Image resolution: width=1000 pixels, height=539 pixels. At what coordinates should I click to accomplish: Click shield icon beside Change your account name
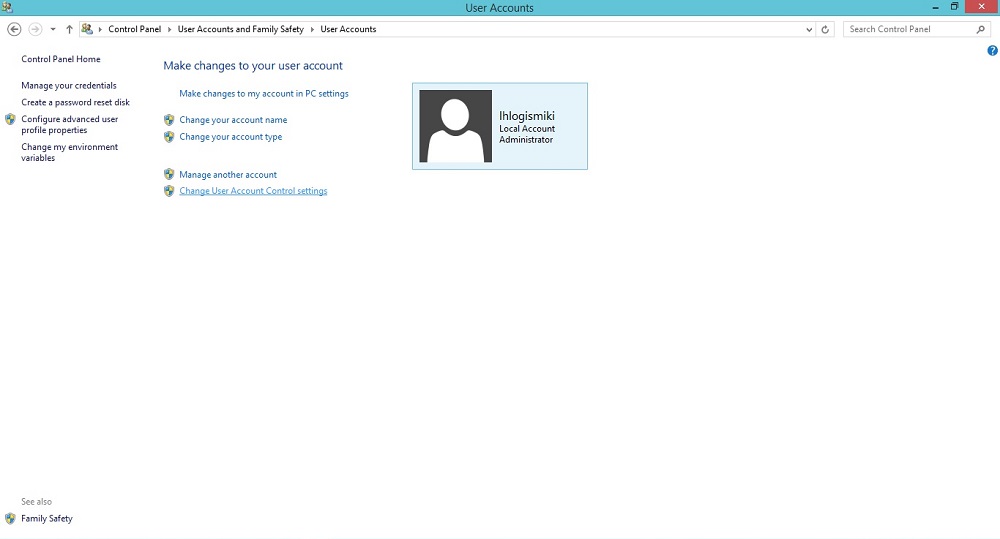[169, 119]
